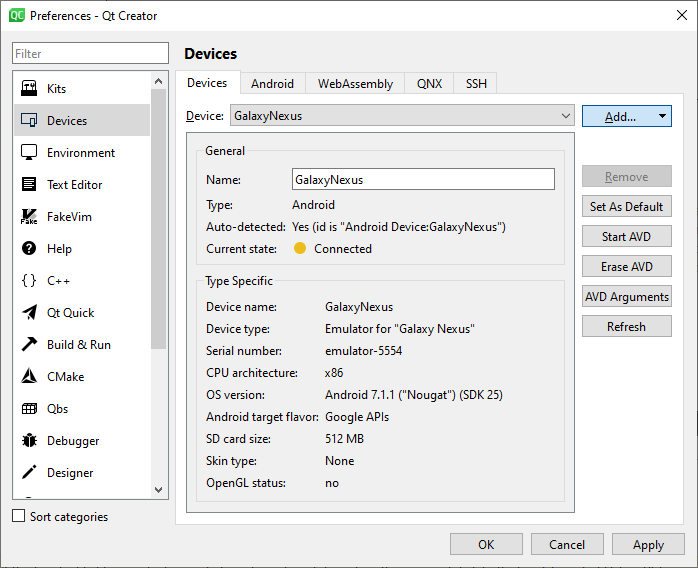The width and height of the screenshot is (698, 568).
Task: Click the OS version Android 7.1.1 text
Action: 414,395
